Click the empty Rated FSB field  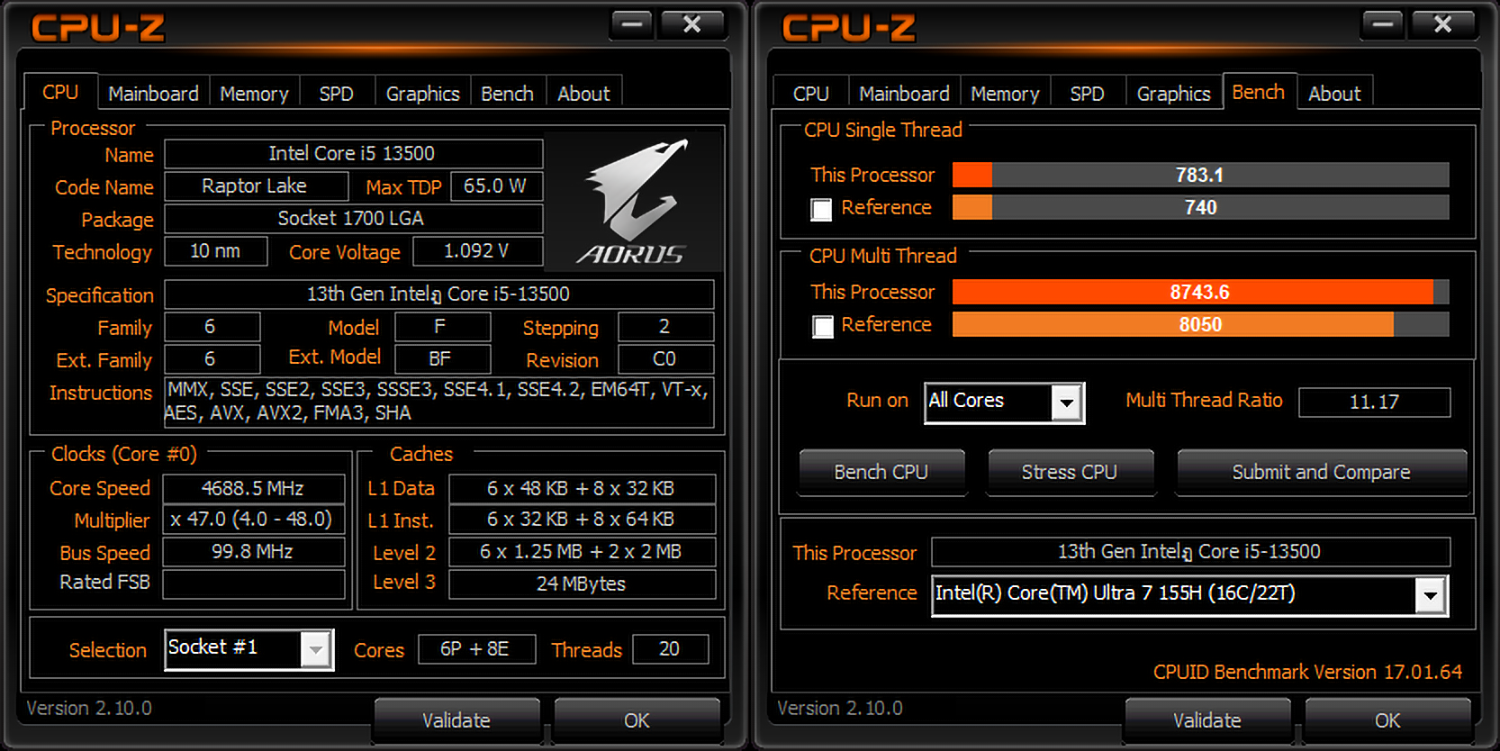[253, 584]
